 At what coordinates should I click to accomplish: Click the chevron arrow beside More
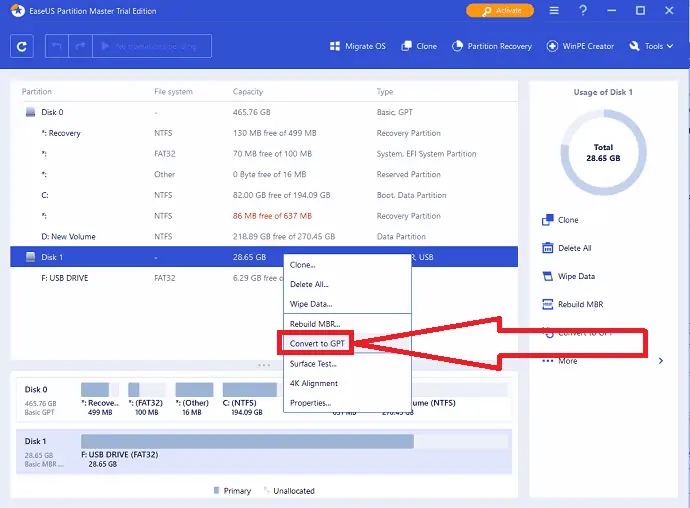(x=661, y=361)
